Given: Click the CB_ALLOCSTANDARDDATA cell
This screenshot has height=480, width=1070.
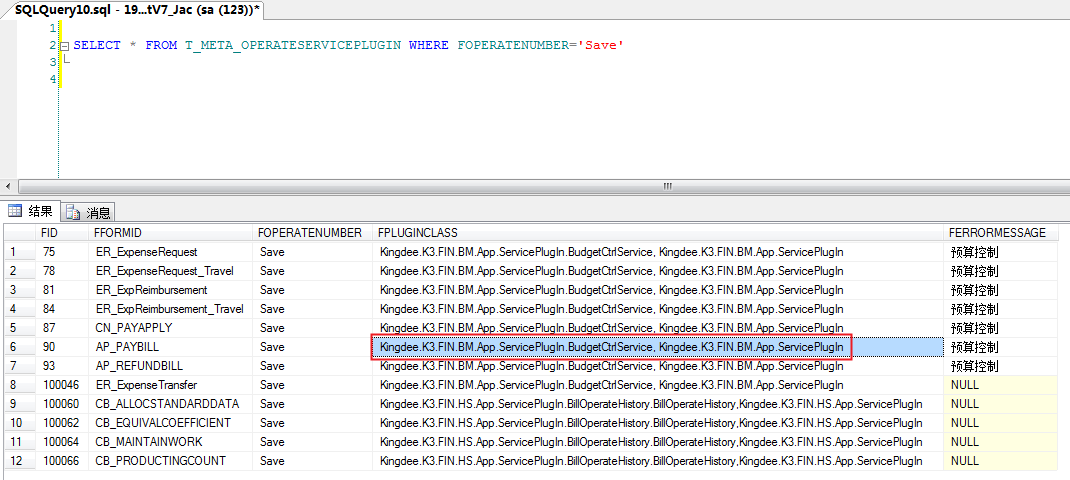Looking at the screenshot, I should tap(171, 404).
